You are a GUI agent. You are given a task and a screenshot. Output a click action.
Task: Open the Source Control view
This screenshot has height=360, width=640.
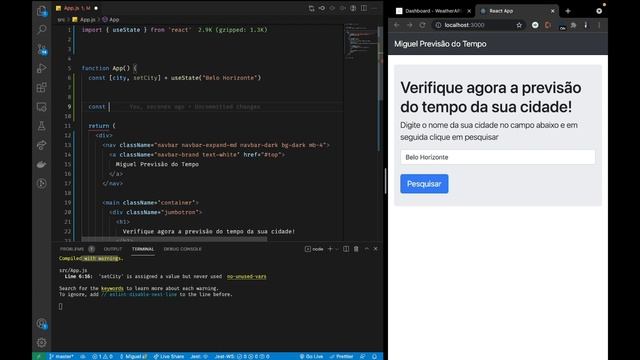click(42, 49)
